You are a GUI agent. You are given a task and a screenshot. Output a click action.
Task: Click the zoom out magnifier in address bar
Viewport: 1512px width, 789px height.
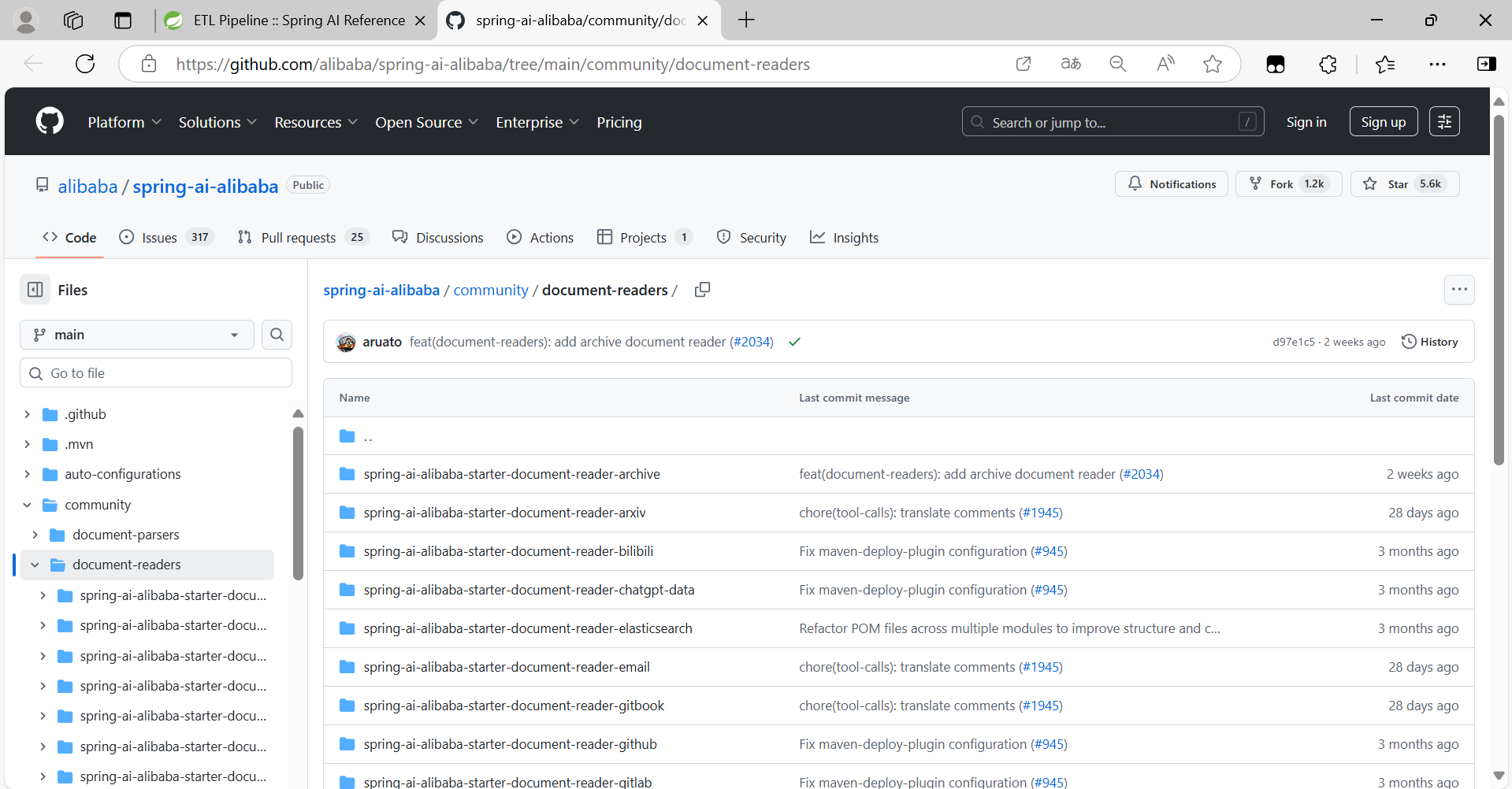1118,64
